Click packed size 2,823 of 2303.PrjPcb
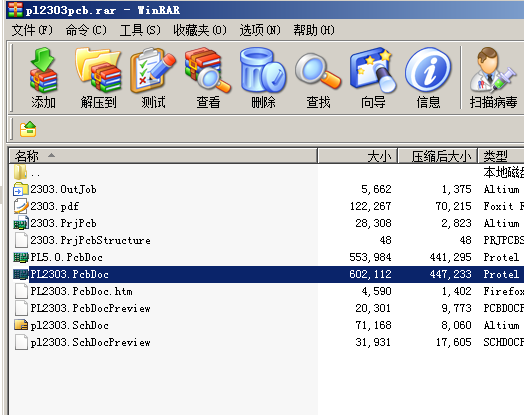524x415 pixels. click(x=456, y=223)
